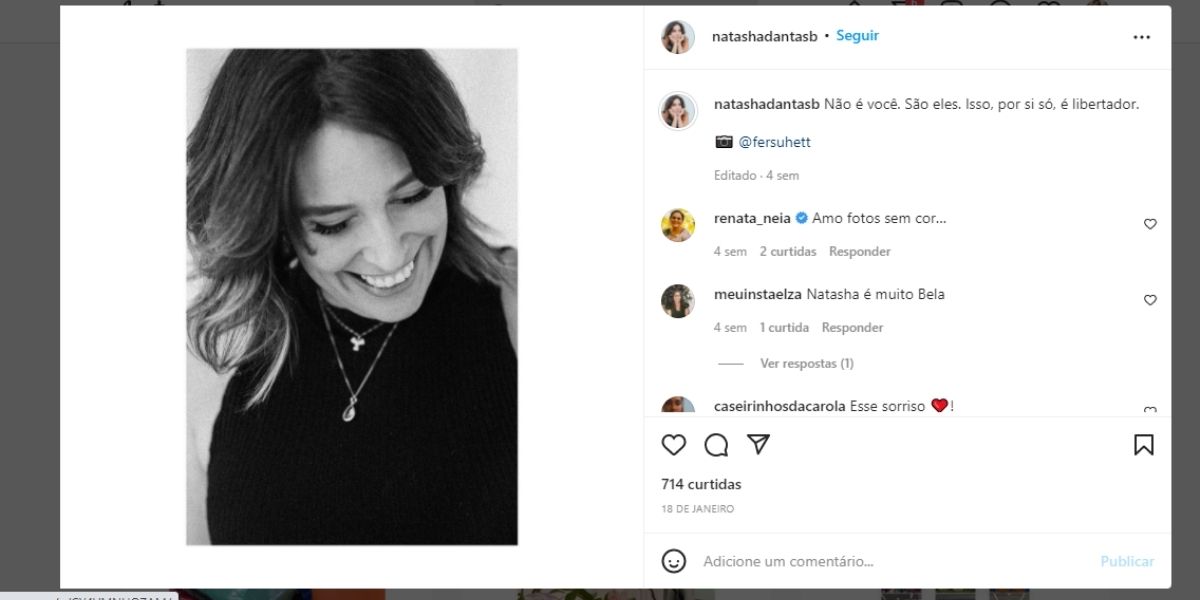The image size is (1200, 600).
Task: Open the emoji picker in the comment field
Action: tap(674, 561)
